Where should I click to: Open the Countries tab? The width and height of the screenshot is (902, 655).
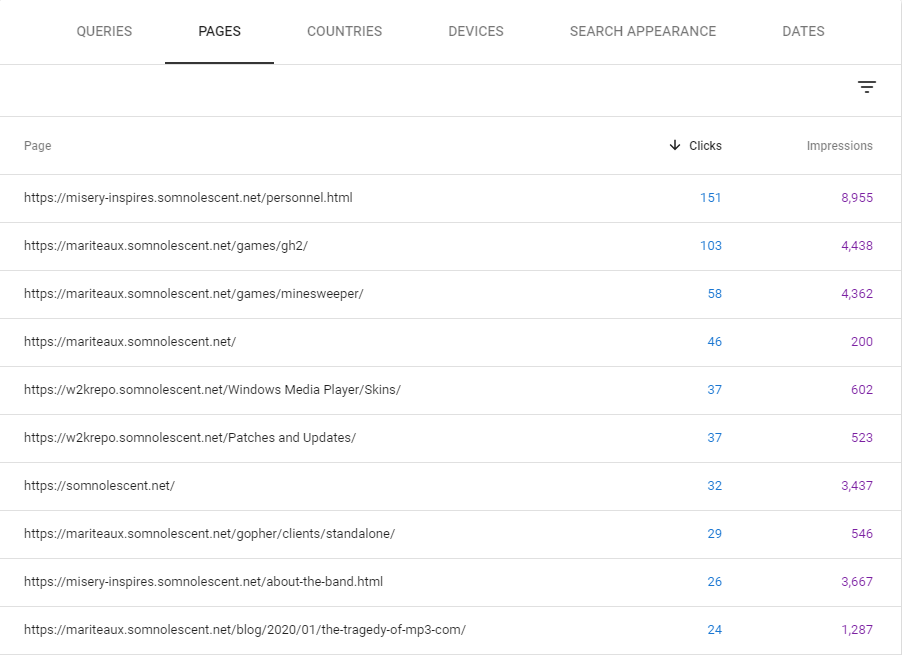344,32
